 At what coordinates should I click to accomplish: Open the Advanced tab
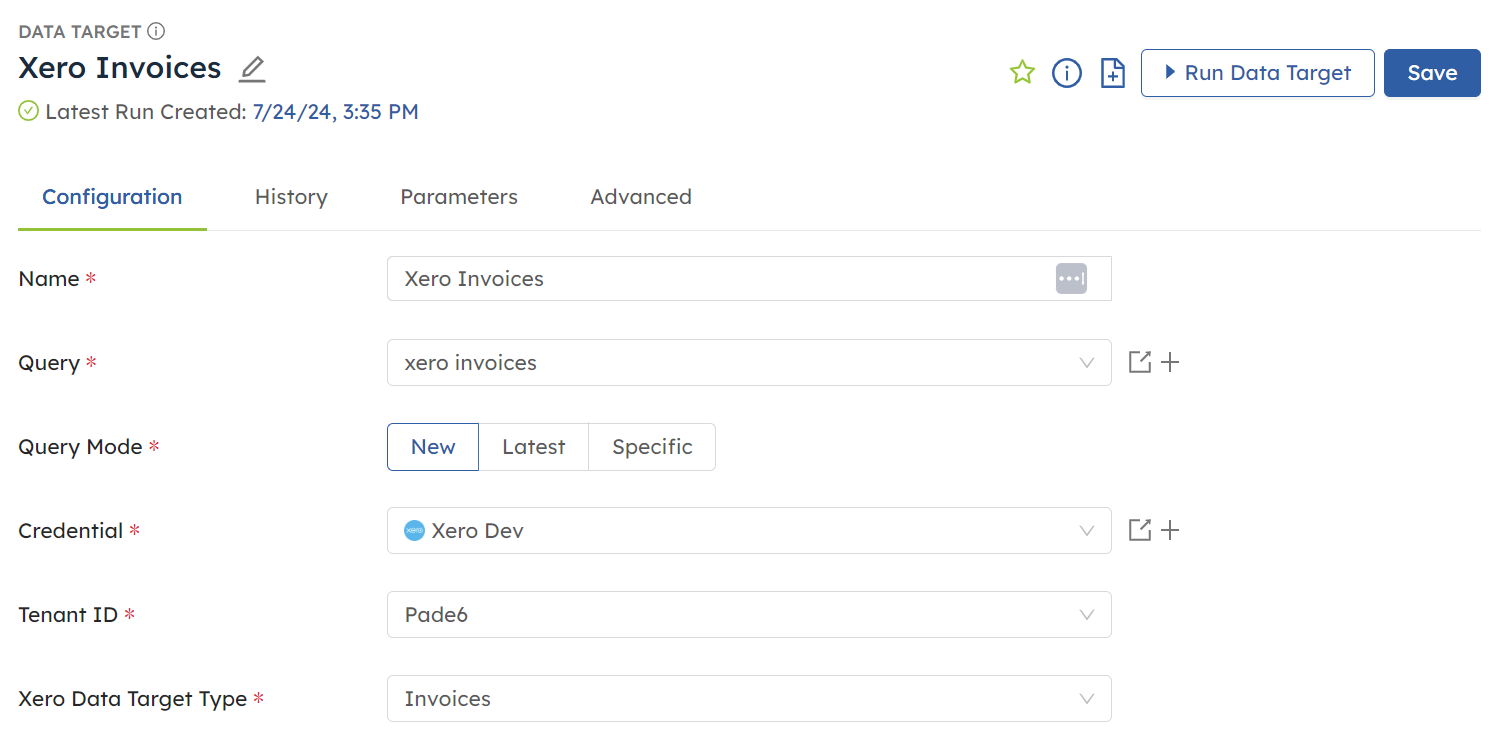coord(641,197)
